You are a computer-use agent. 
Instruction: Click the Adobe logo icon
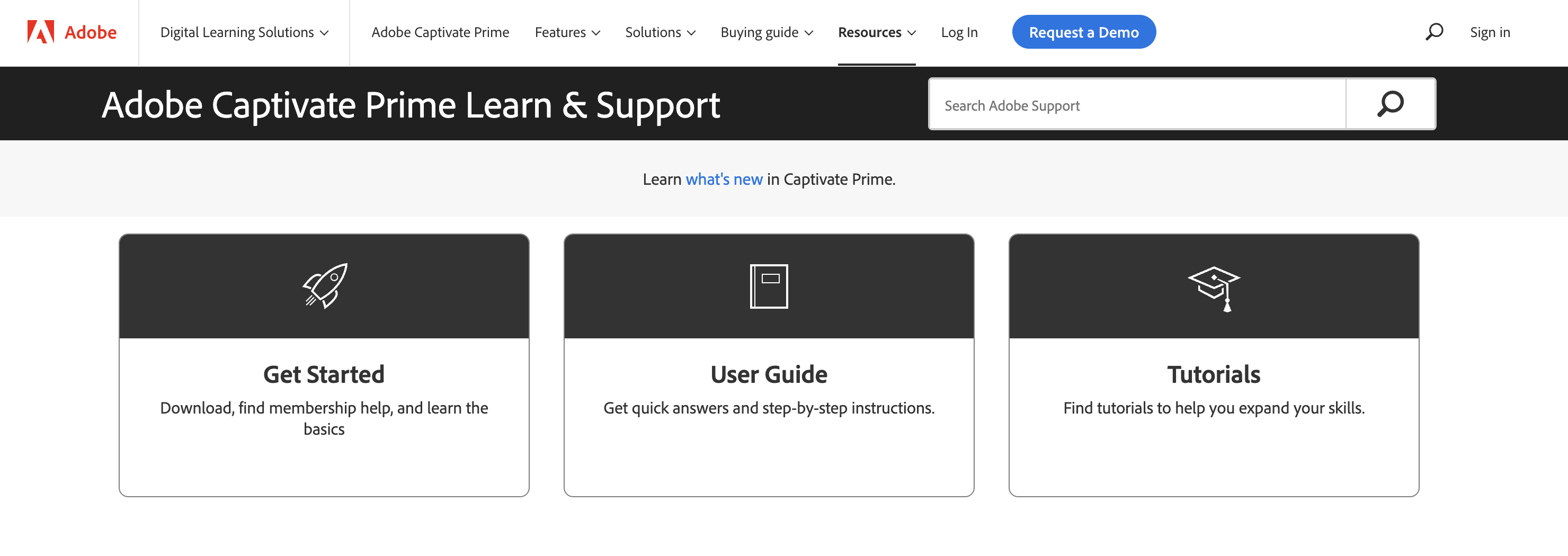tap(41, 32)
